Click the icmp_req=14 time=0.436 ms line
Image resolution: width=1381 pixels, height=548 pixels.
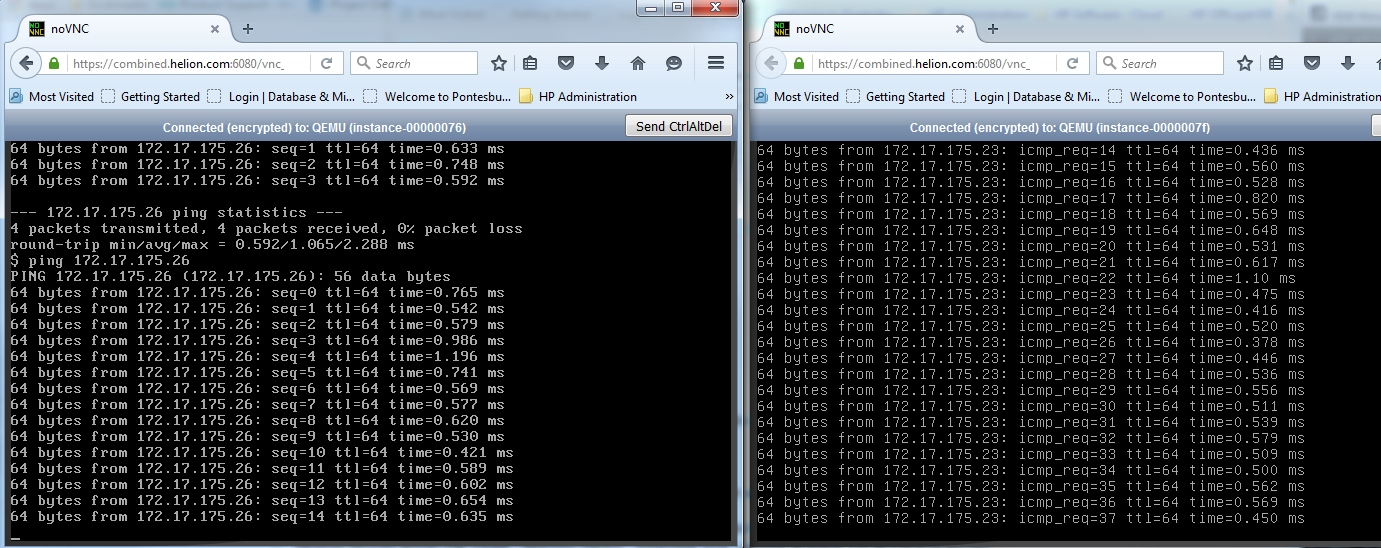tap(1031, 150)
